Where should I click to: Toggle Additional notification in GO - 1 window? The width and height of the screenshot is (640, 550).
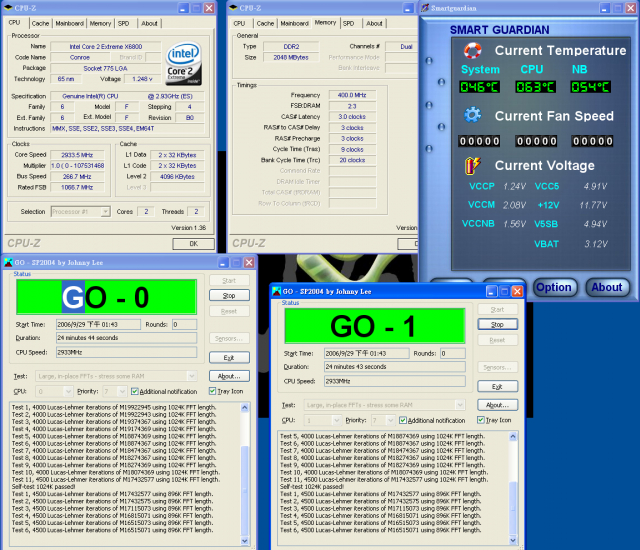pos(403,420)
